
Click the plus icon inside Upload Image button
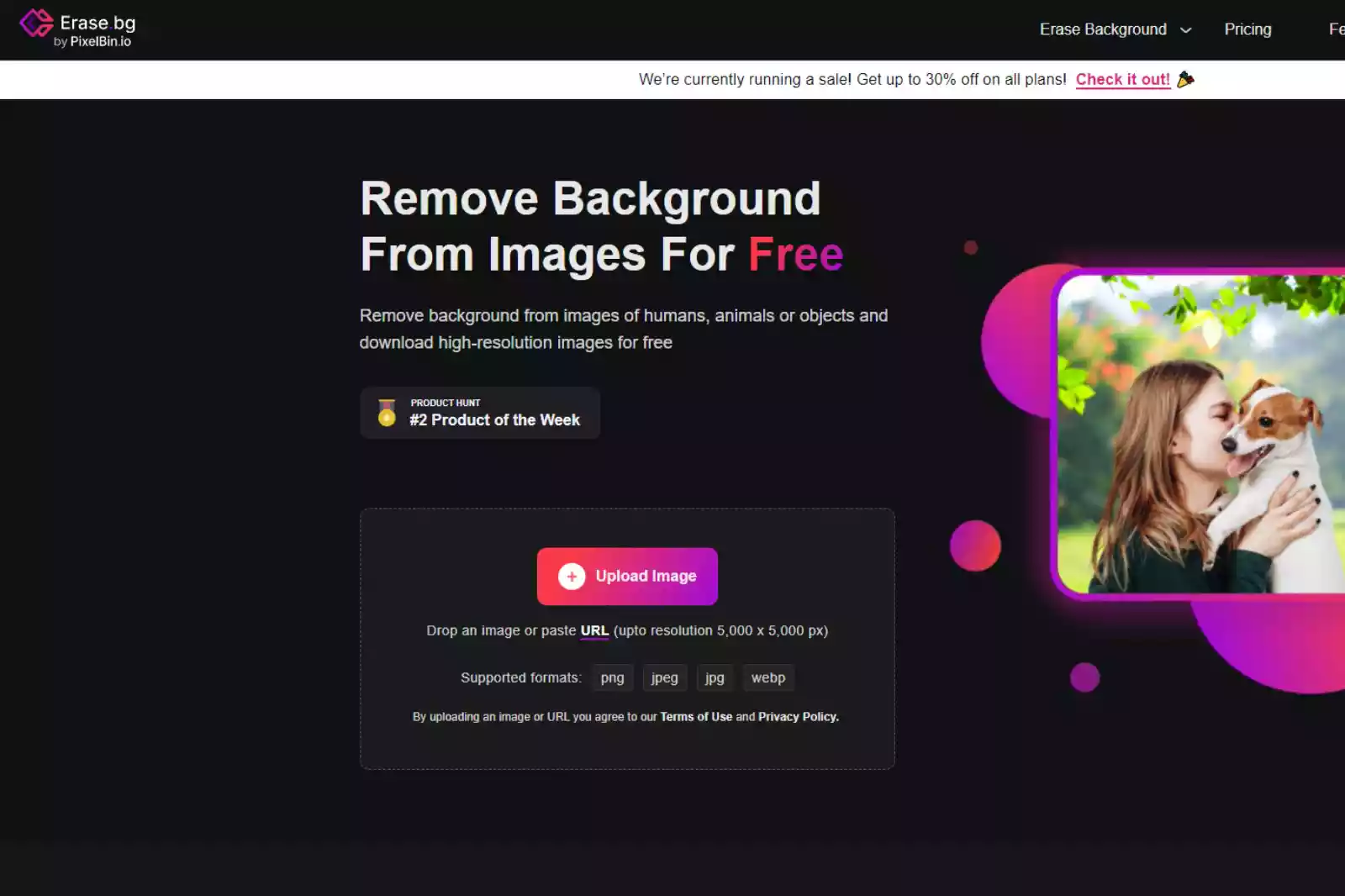pyautogui.click(x=572, y=577)
